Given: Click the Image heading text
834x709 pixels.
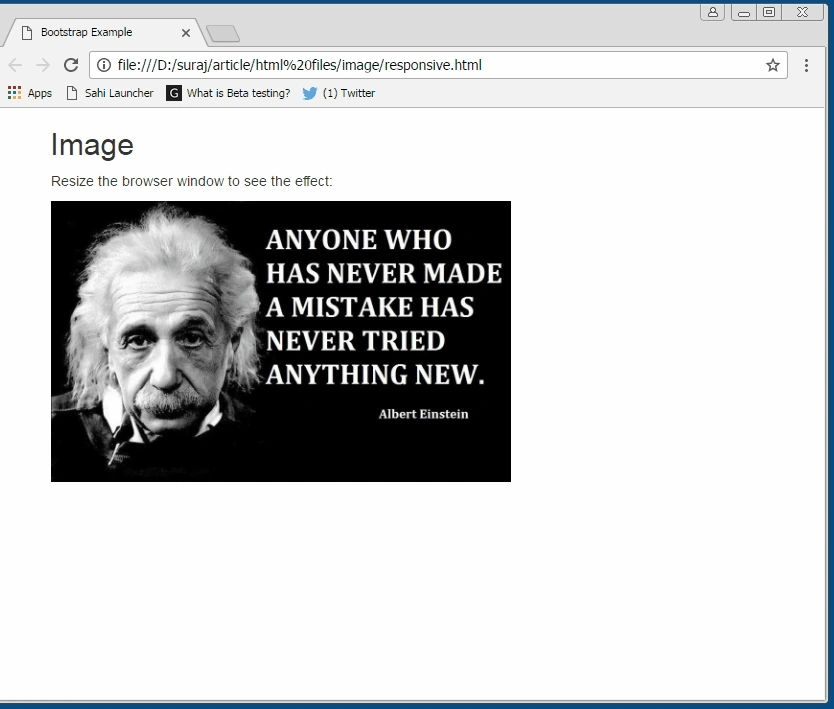Looking at the screenshot, I should (x=92, y=145).
